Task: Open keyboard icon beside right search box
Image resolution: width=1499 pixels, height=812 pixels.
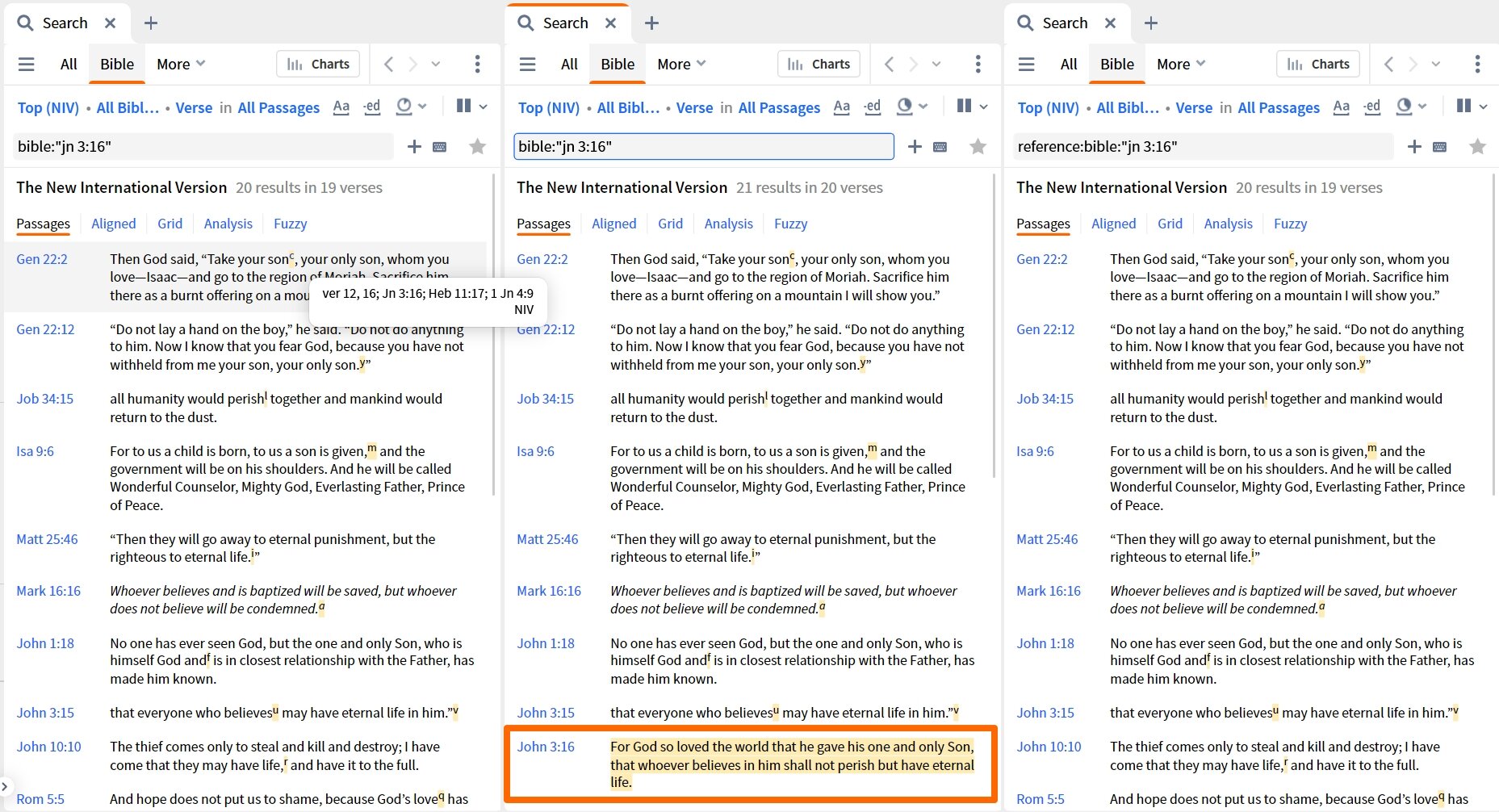Action: (x=1440, y=147)
